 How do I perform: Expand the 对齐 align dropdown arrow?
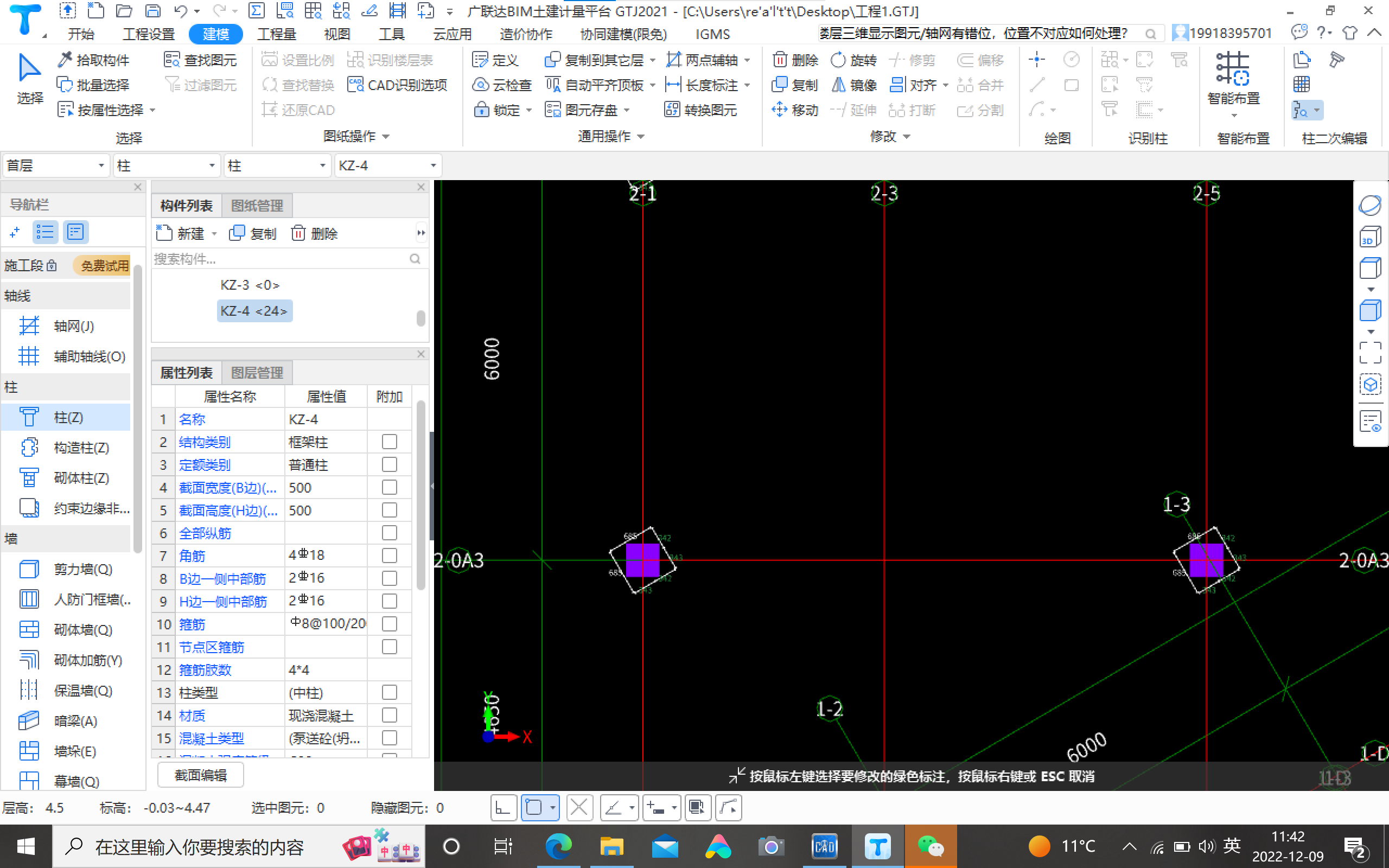pyautogui.click(x=945, y=85)
